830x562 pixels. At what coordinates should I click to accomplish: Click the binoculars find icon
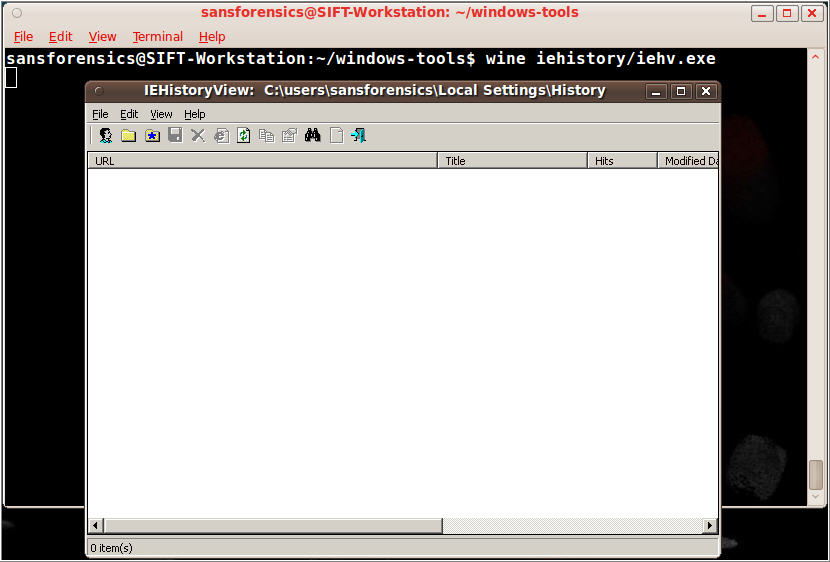coord(312,135)
